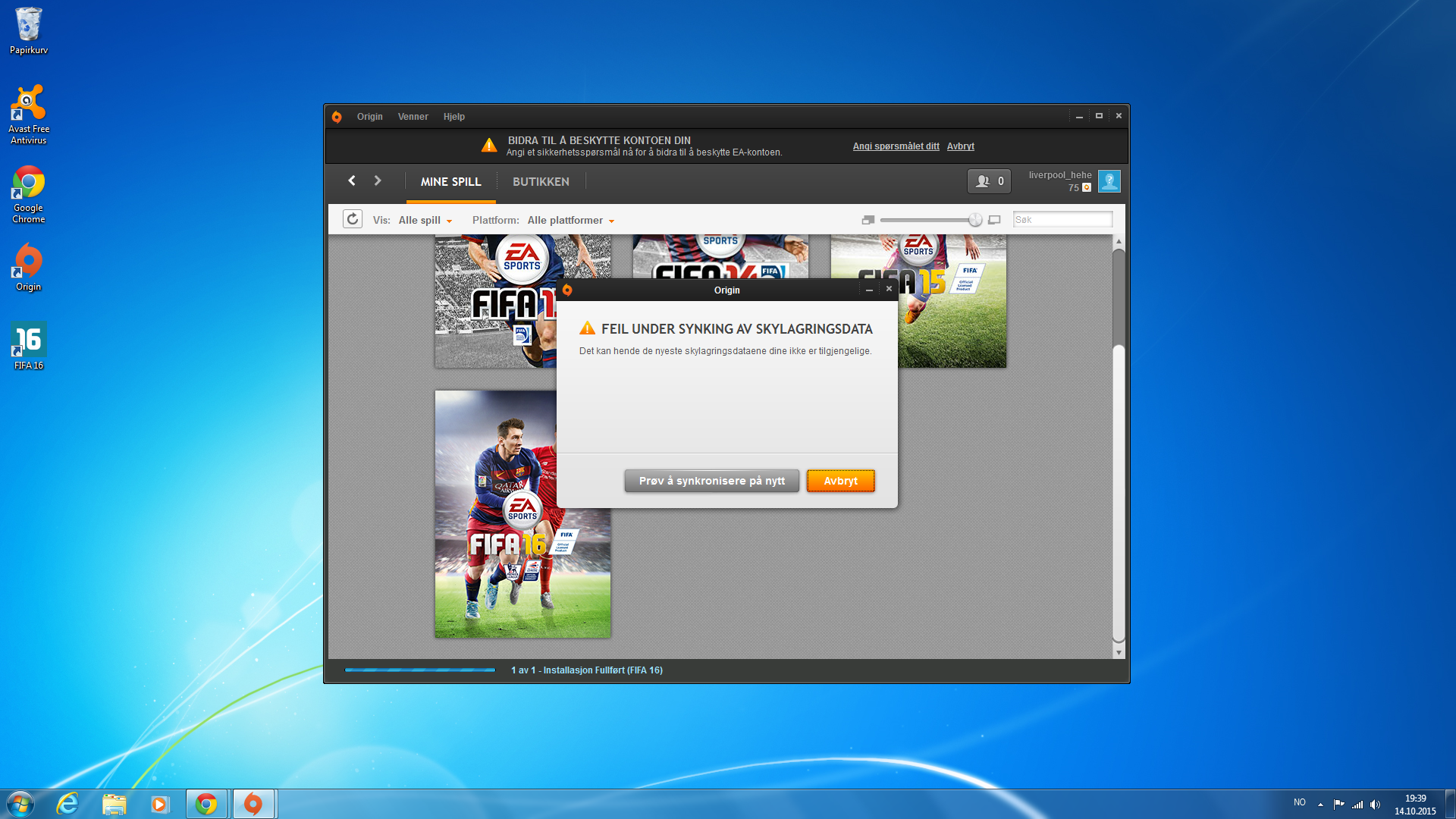Select the leftmost black-and-white FIFA cover
Image resolution: width=1456 pixels, height=819 pixels.
(x=495, y=302)
